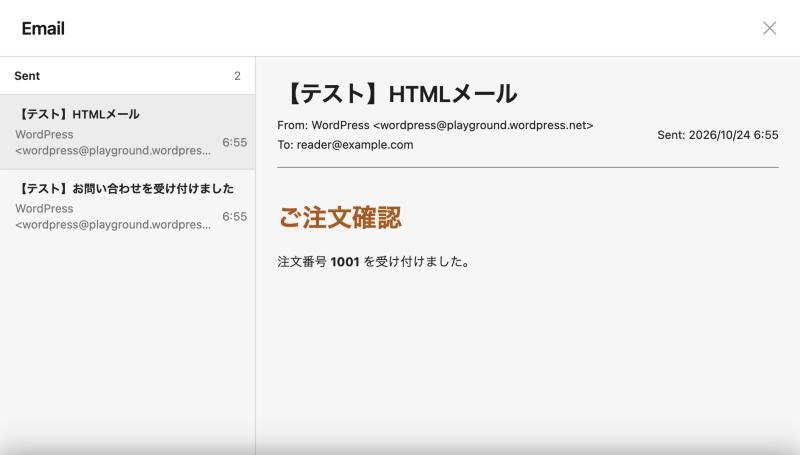Click the ご注文確認 heading in the email body
This screenshot has width=800, height=455.
(340, 218)
